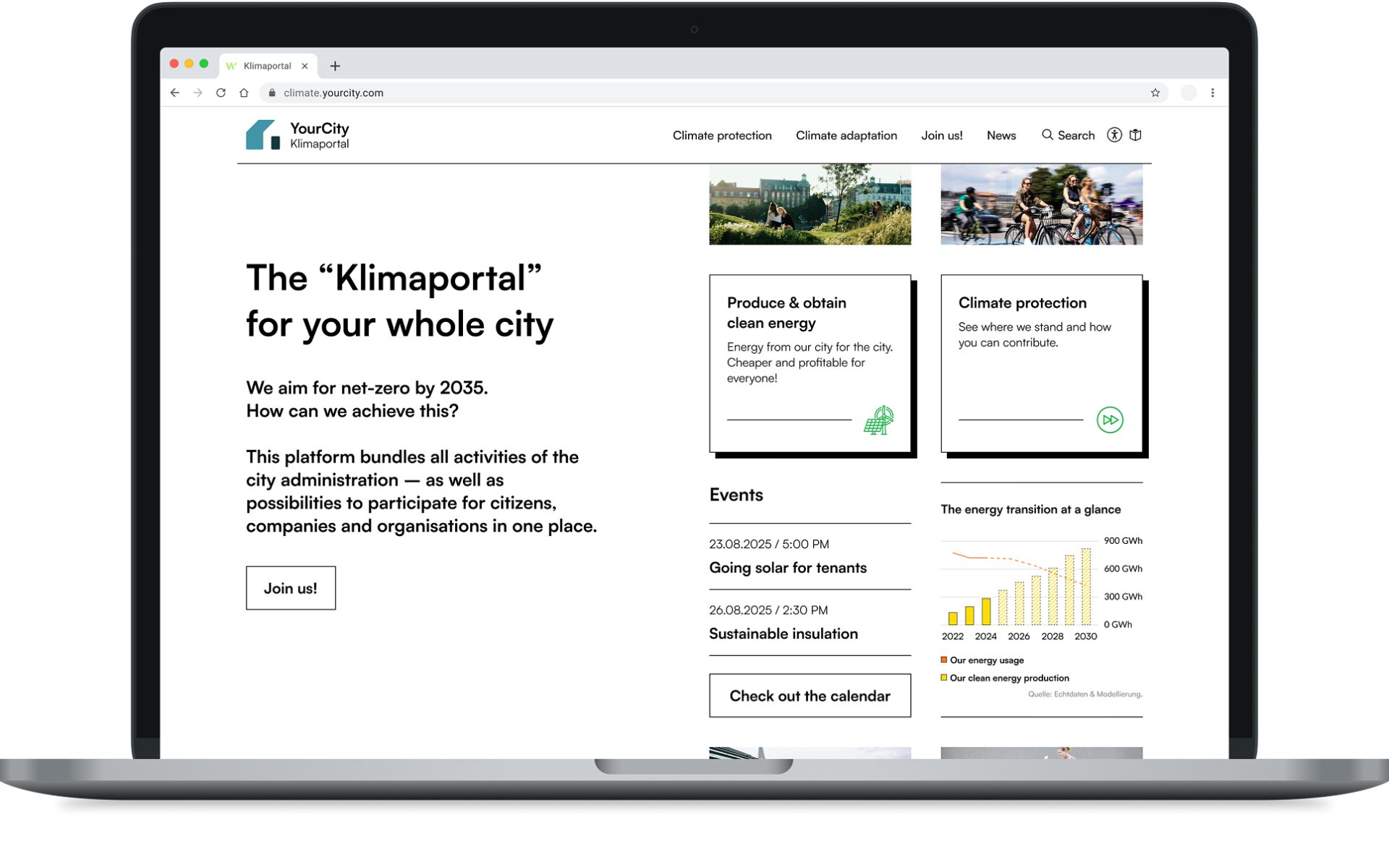Click the browser home icon

[x=242, y=93]
